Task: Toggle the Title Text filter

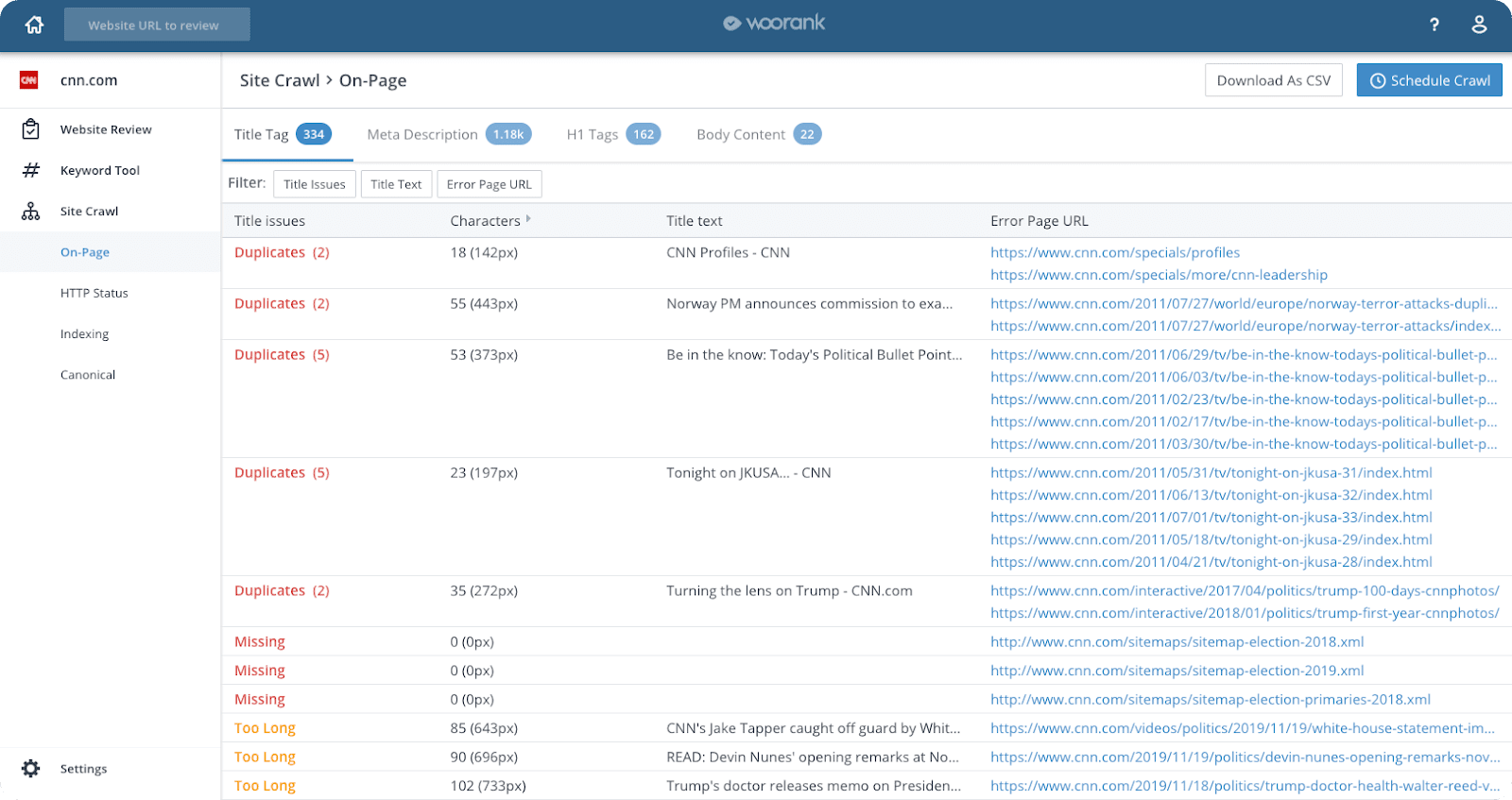Action: coord(396,184)
